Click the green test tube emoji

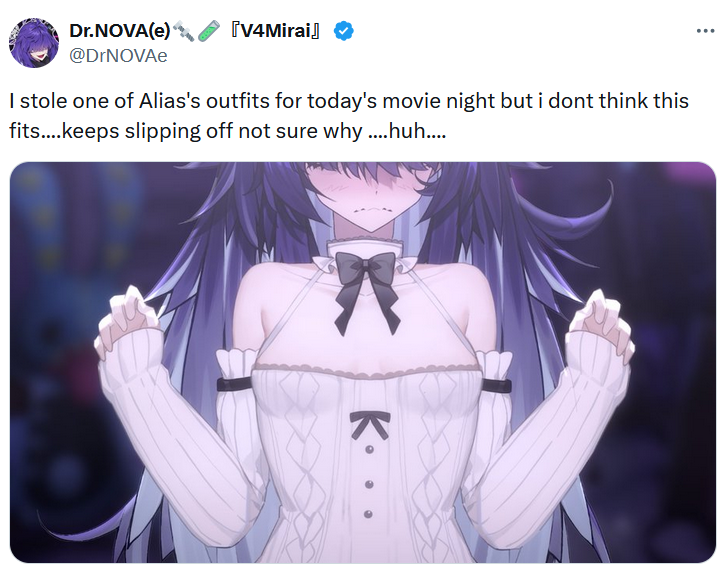pos(209,31)
